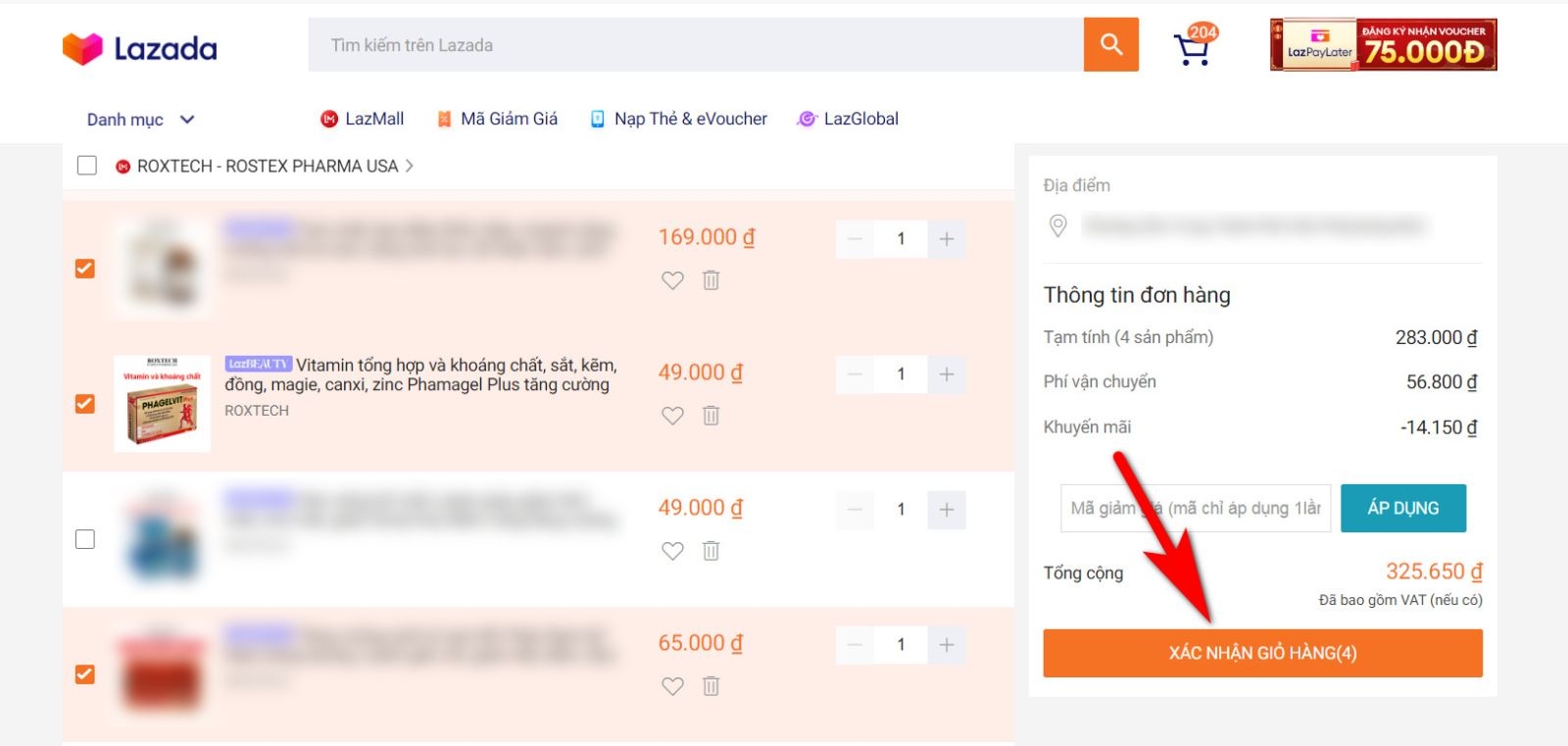The image size is (1568, 746).
Task: Increase quantity of the 65.000 đ item
Action: 947,645
